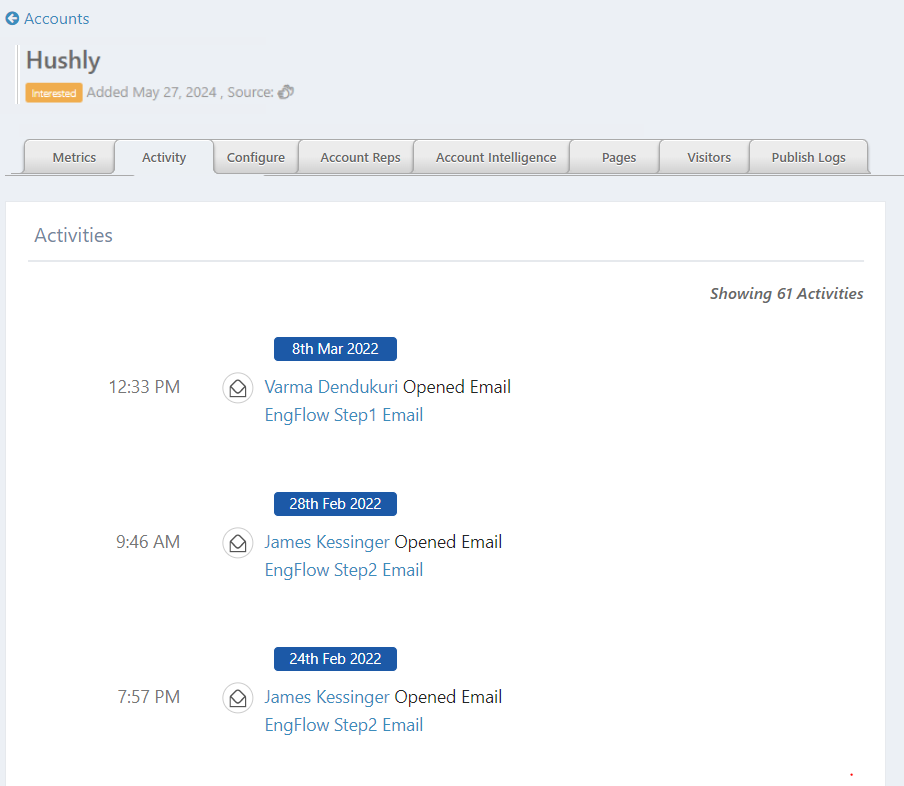Click the Added May 27, 2024 text
Screen dimensions: 904x786
151,92
